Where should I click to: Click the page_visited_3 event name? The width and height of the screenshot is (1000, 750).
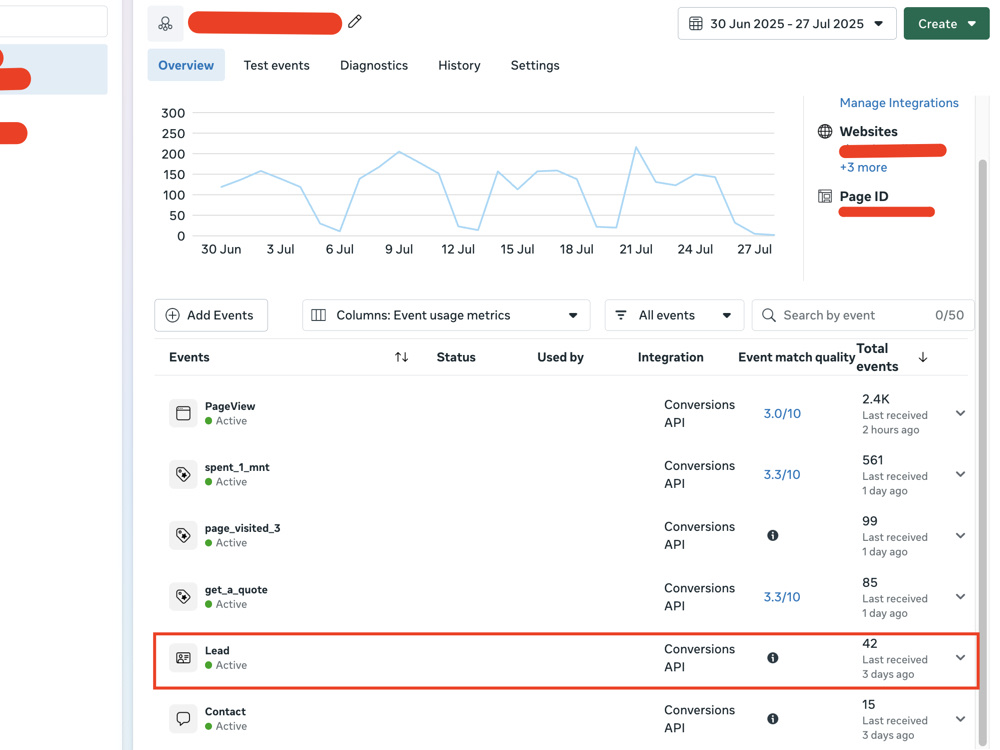coord(242,529)
